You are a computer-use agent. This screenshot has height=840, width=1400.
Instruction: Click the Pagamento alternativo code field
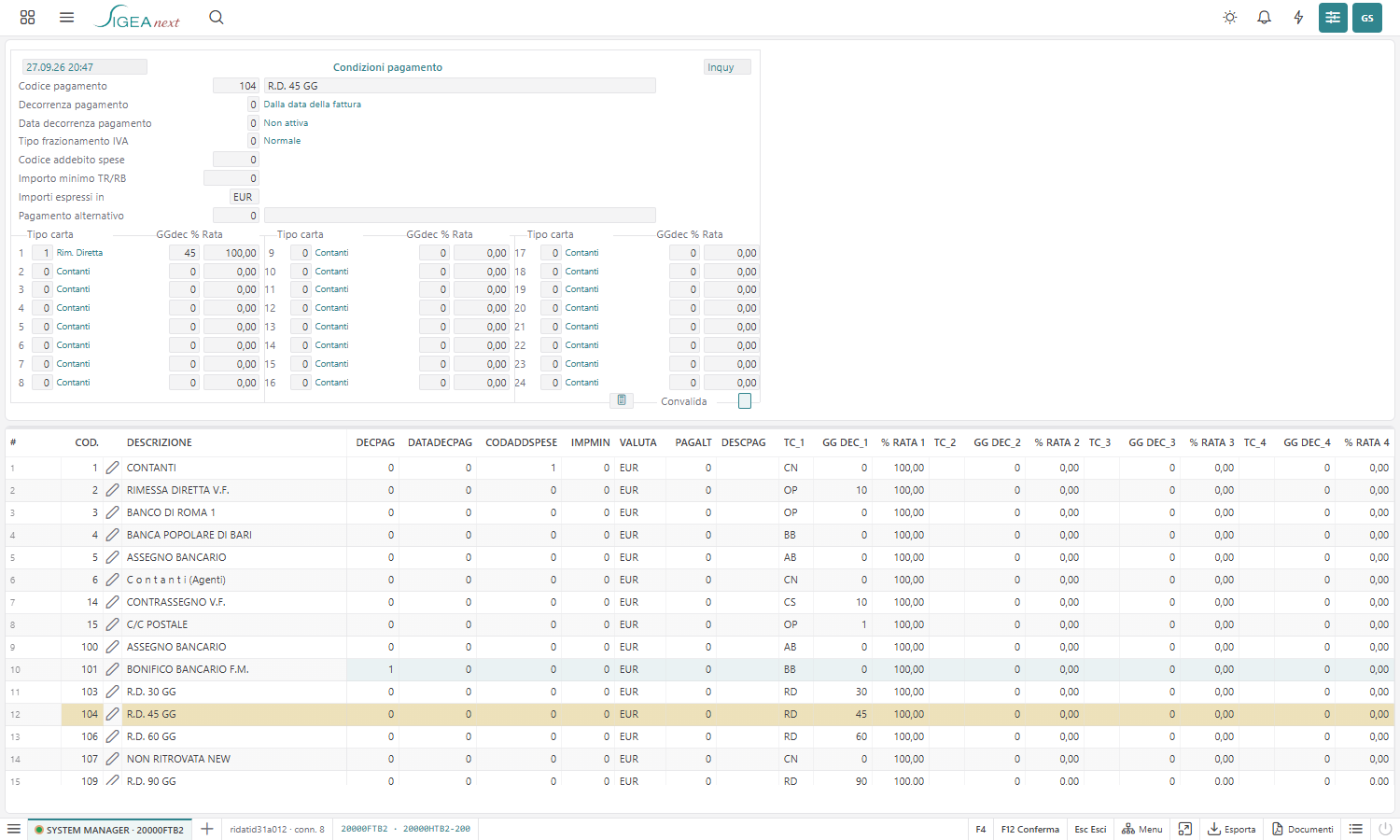(236, 216)
